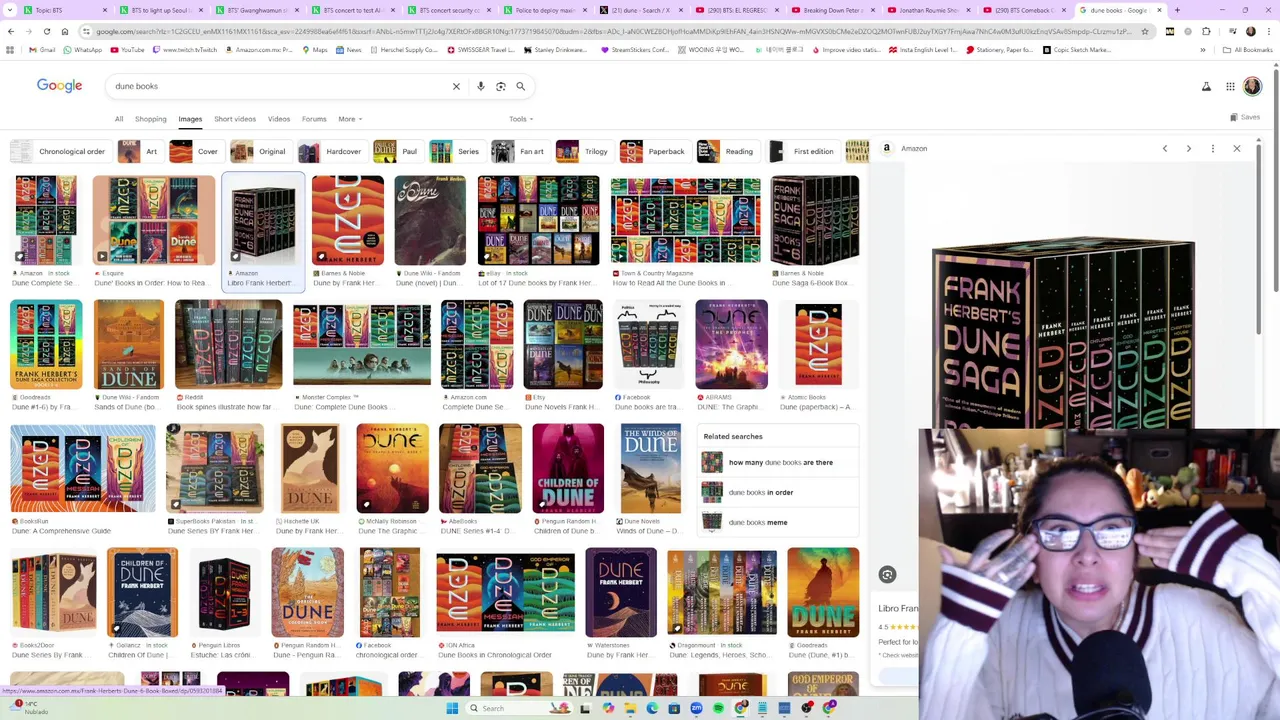Go back in browser history
The width and height of the screenshot is (1280, 720).
(x=11, y=31)
